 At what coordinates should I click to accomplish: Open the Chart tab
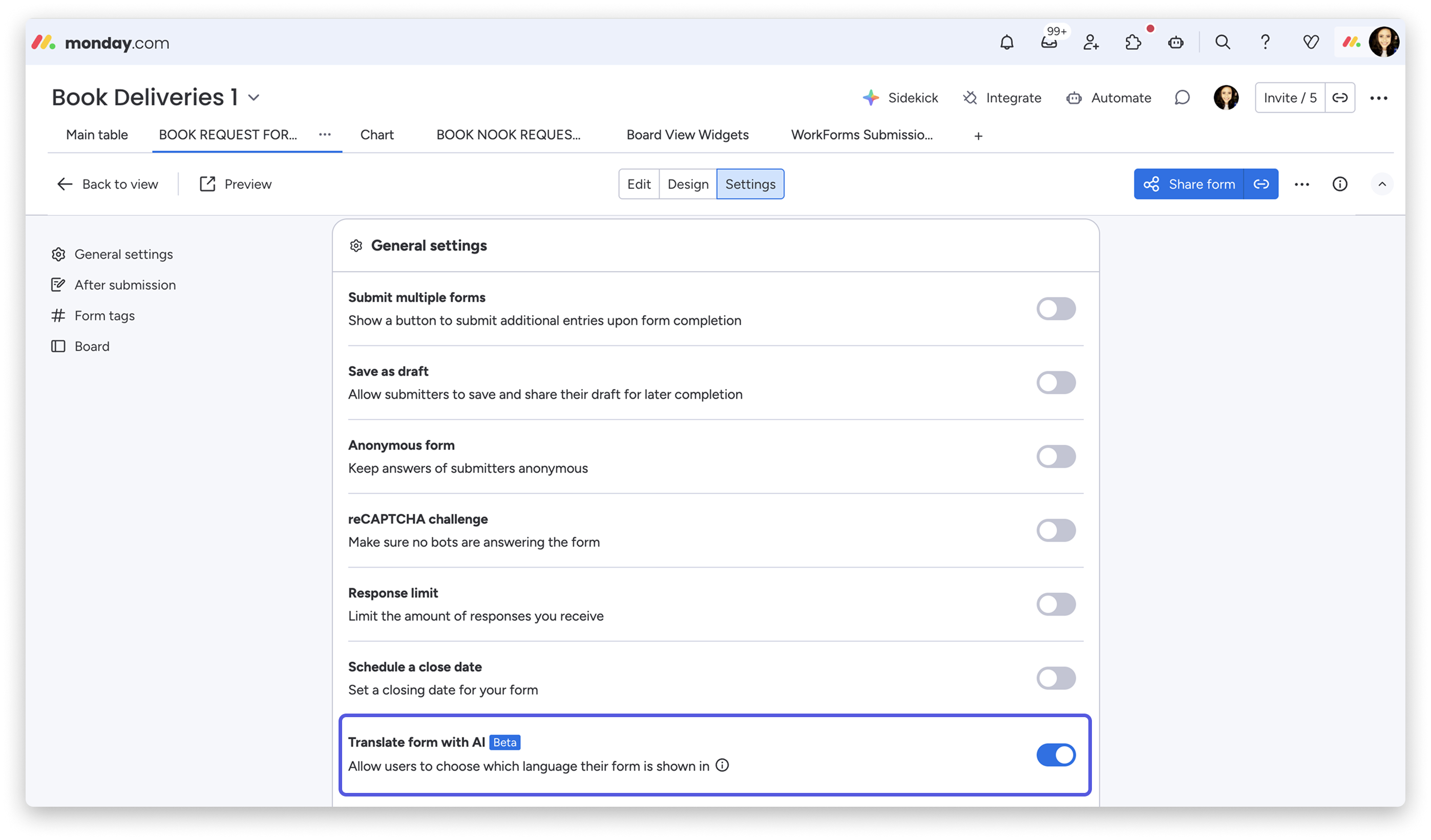(x=377, y=135)
